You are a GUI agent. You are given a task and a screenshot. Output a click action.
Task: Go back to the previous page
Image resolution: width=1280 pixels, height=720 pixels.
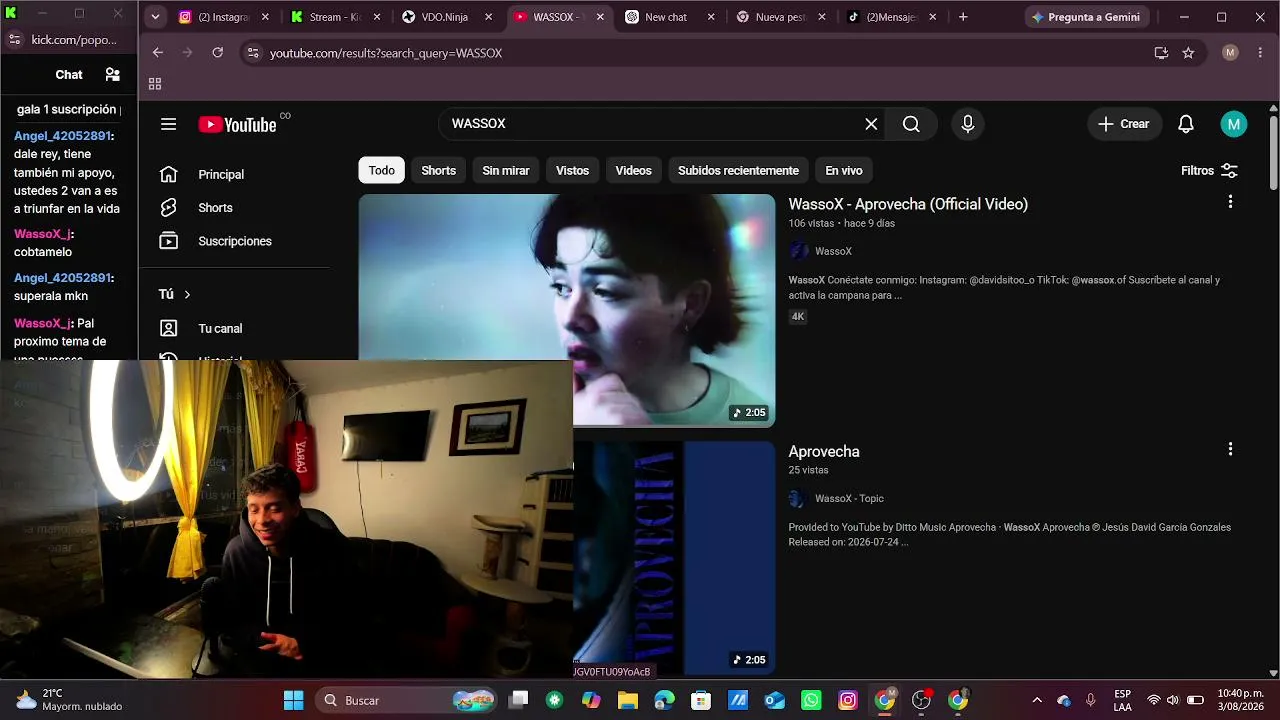(158, 53)
